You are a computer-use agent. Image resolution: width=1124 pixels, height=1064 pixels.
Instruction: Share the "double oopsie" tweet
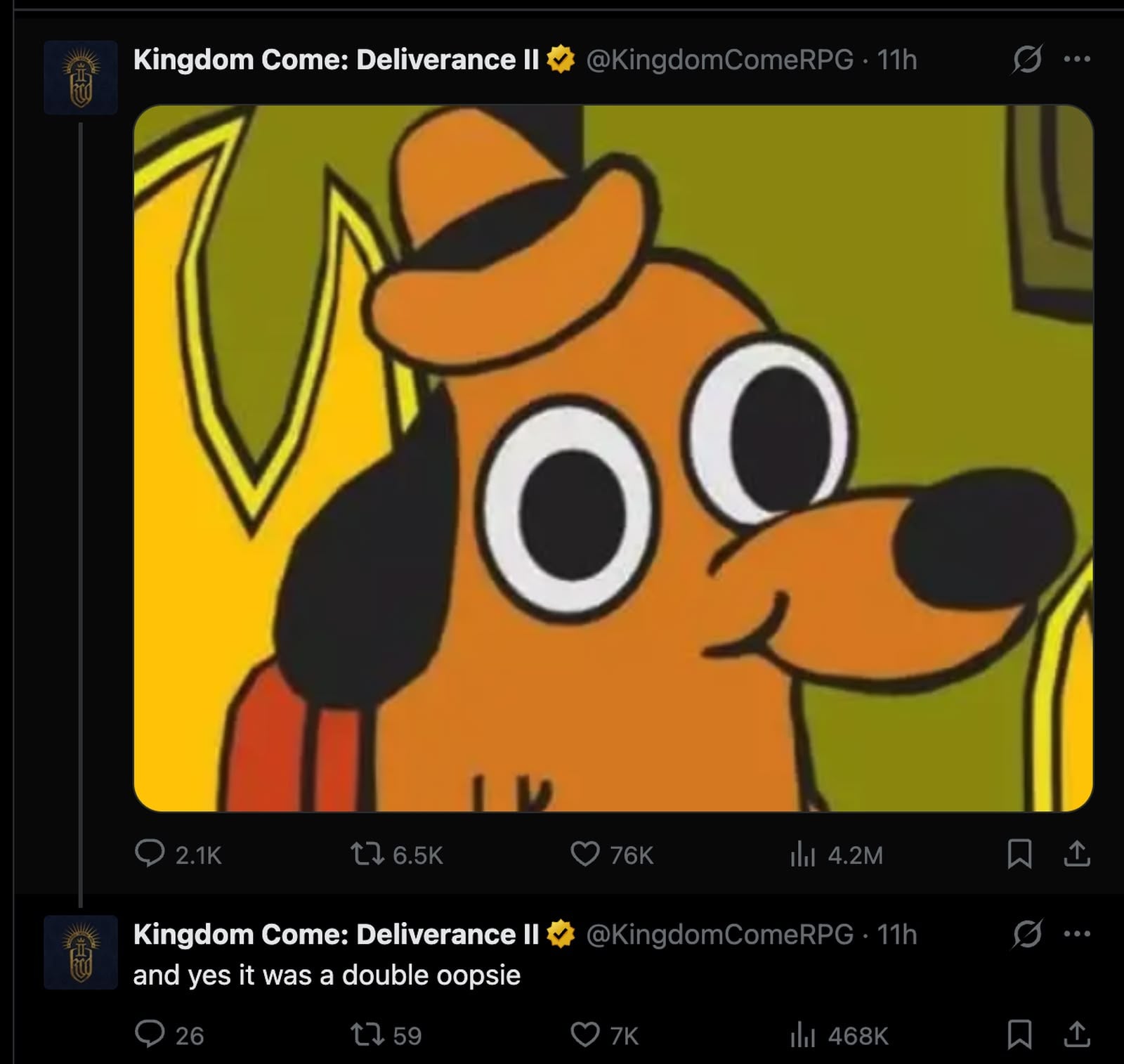(x=1077, y=1034)
